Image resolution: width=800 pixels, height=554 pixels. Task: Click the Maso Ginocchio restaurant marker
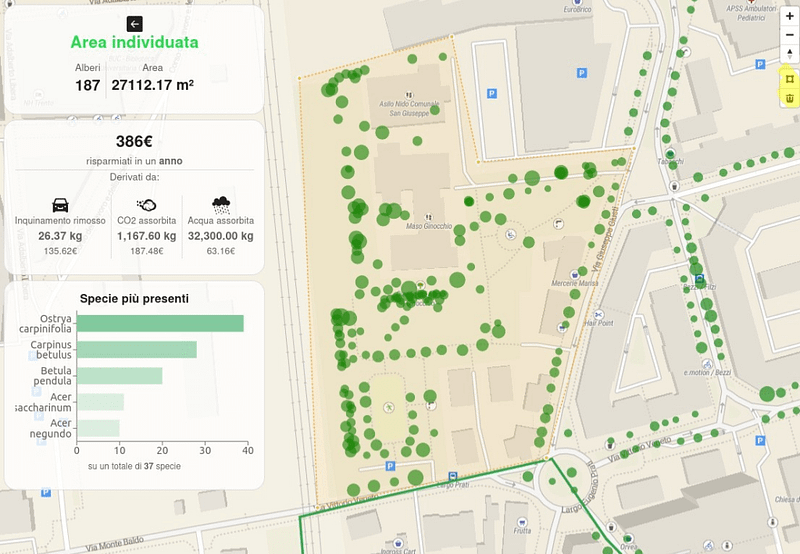coord(429,217)
